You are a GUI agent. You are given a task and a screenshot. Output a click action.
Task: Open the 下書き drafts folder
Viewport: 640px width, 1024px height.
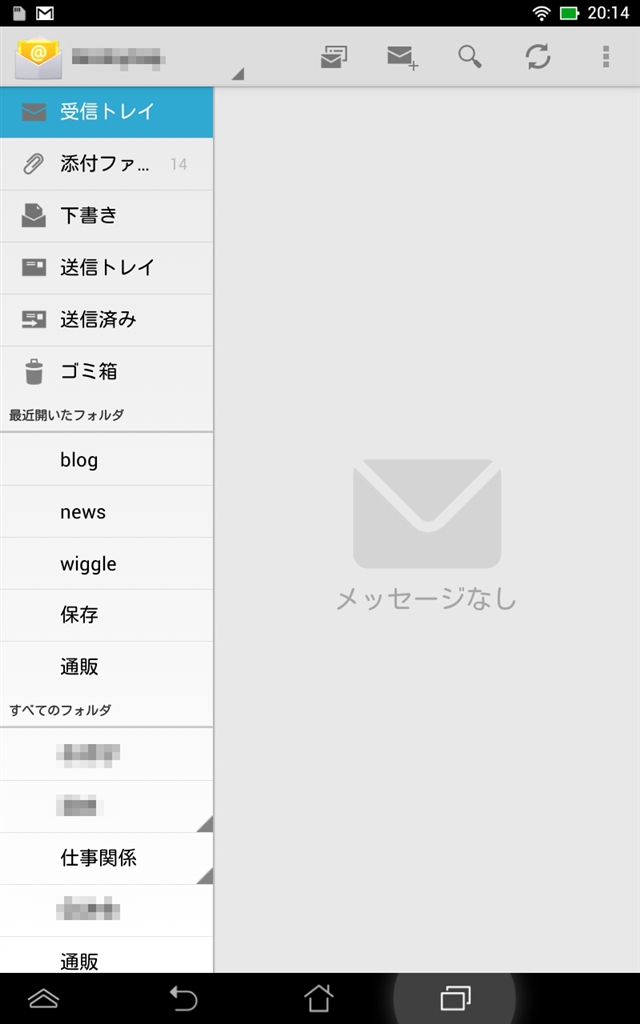click(106, 216)
